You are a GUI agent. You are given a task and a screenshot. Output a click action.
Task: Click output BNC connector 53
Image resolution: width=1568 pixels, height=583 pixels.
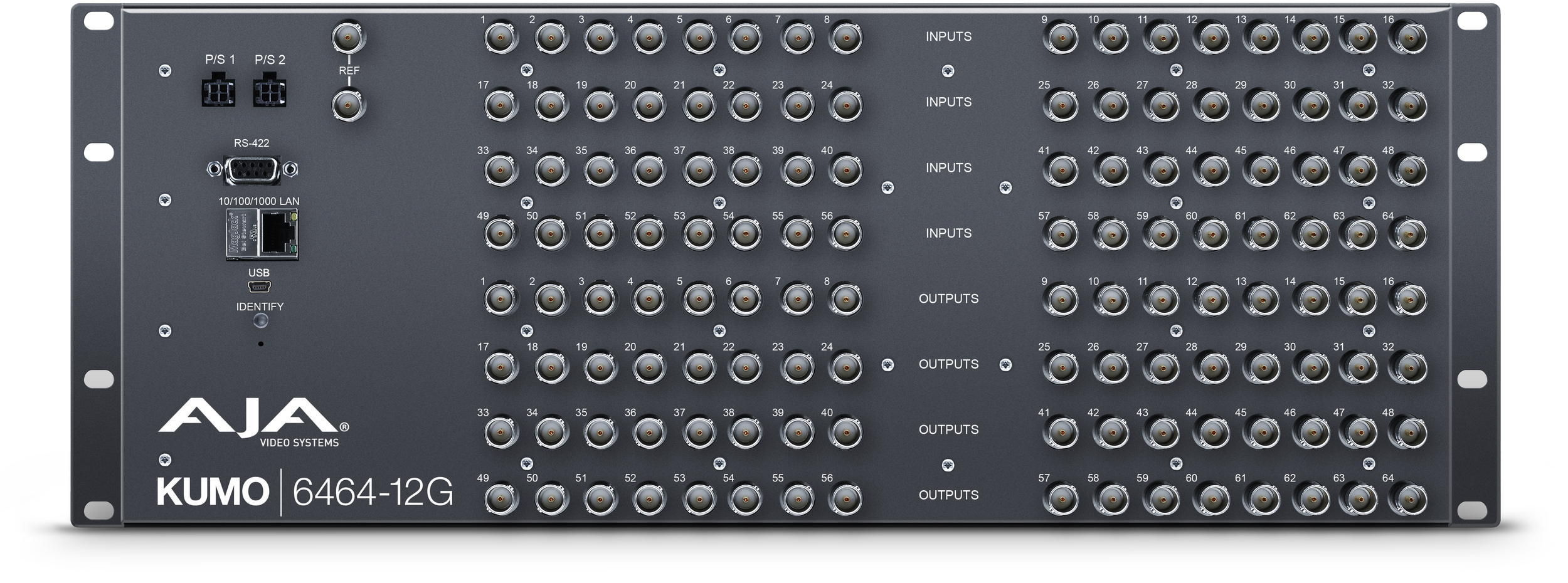[x=698, y=498]
